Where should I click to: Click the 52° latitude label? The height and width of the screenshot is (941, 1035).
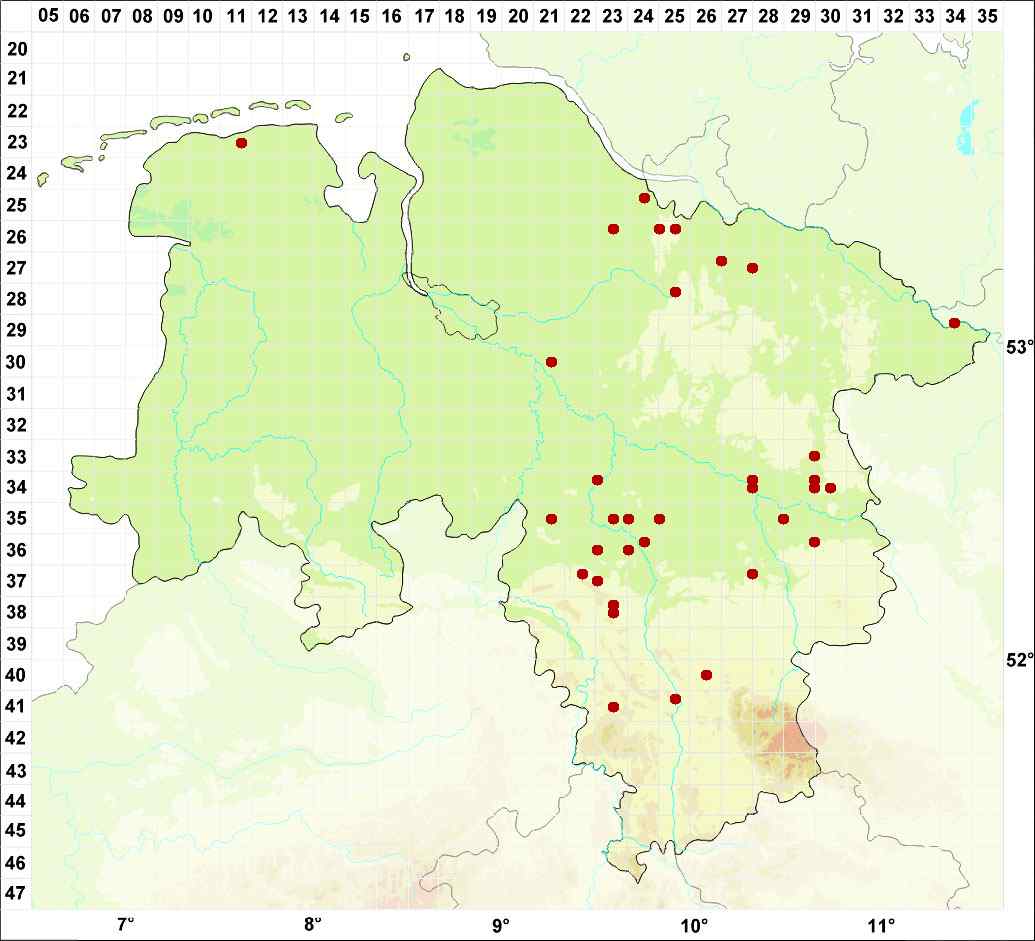click(x=1020, y=659)
